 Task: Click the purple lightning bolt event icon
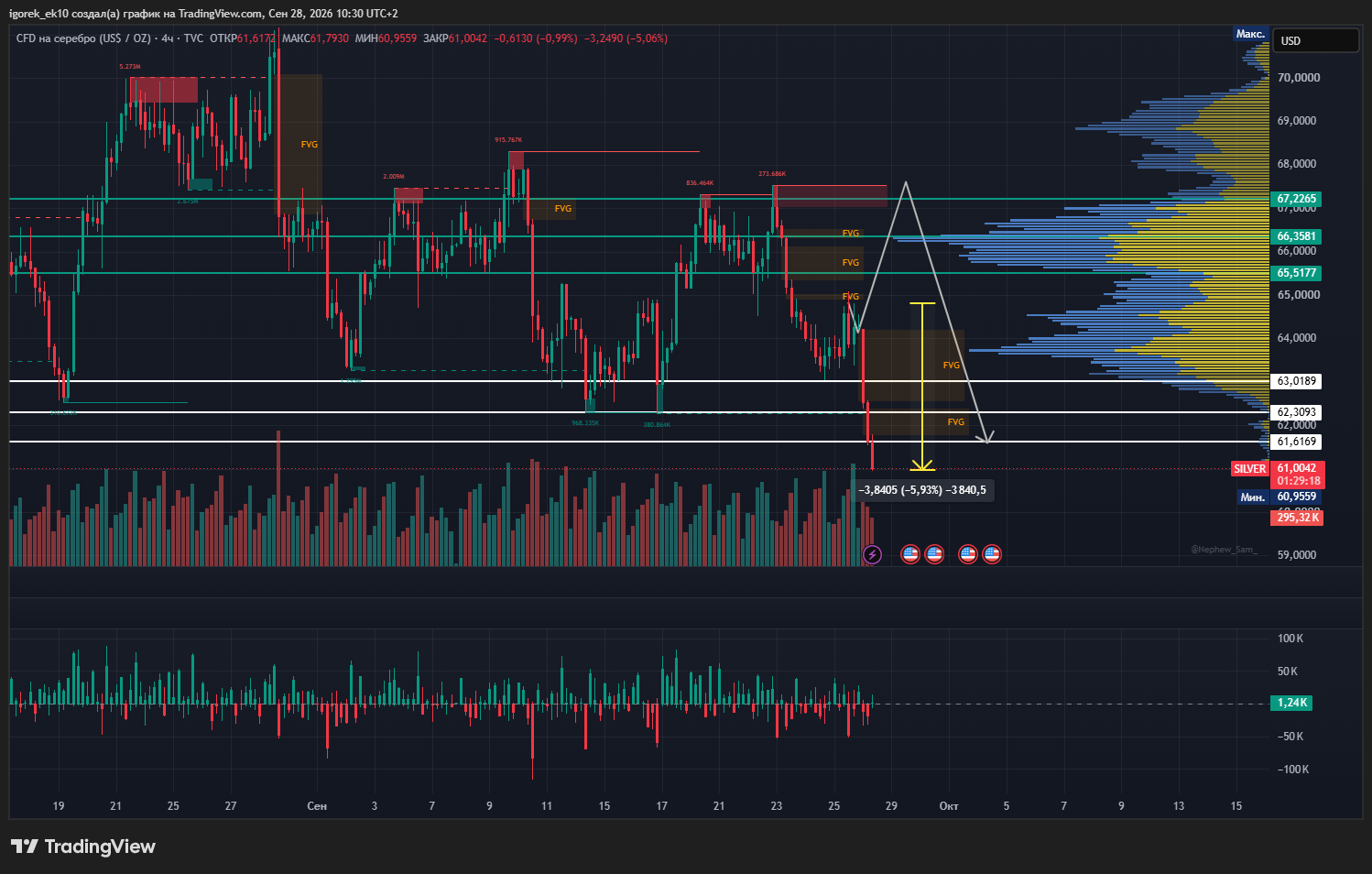872,554
